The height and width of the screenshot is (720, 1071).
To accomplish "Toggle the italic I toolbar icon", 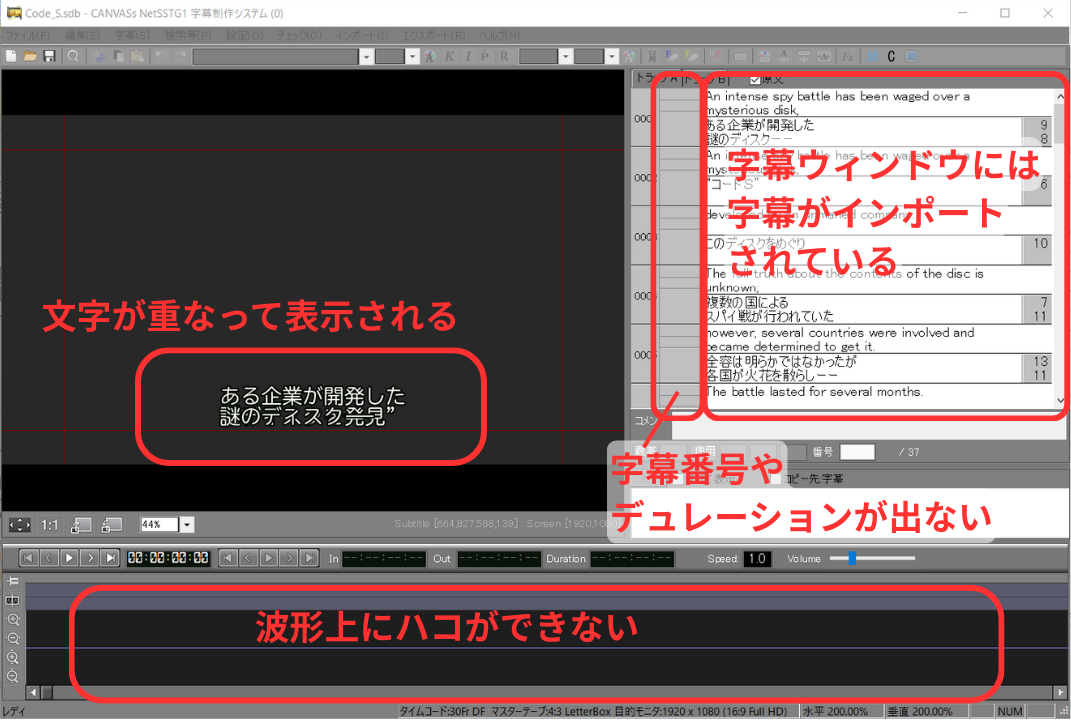I will [x=468, y=56].
